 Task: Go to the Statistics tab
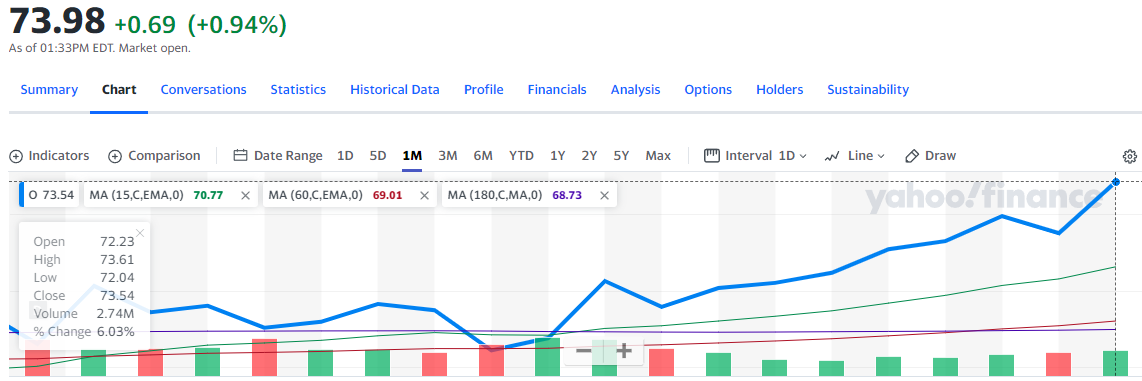(298, 90)
